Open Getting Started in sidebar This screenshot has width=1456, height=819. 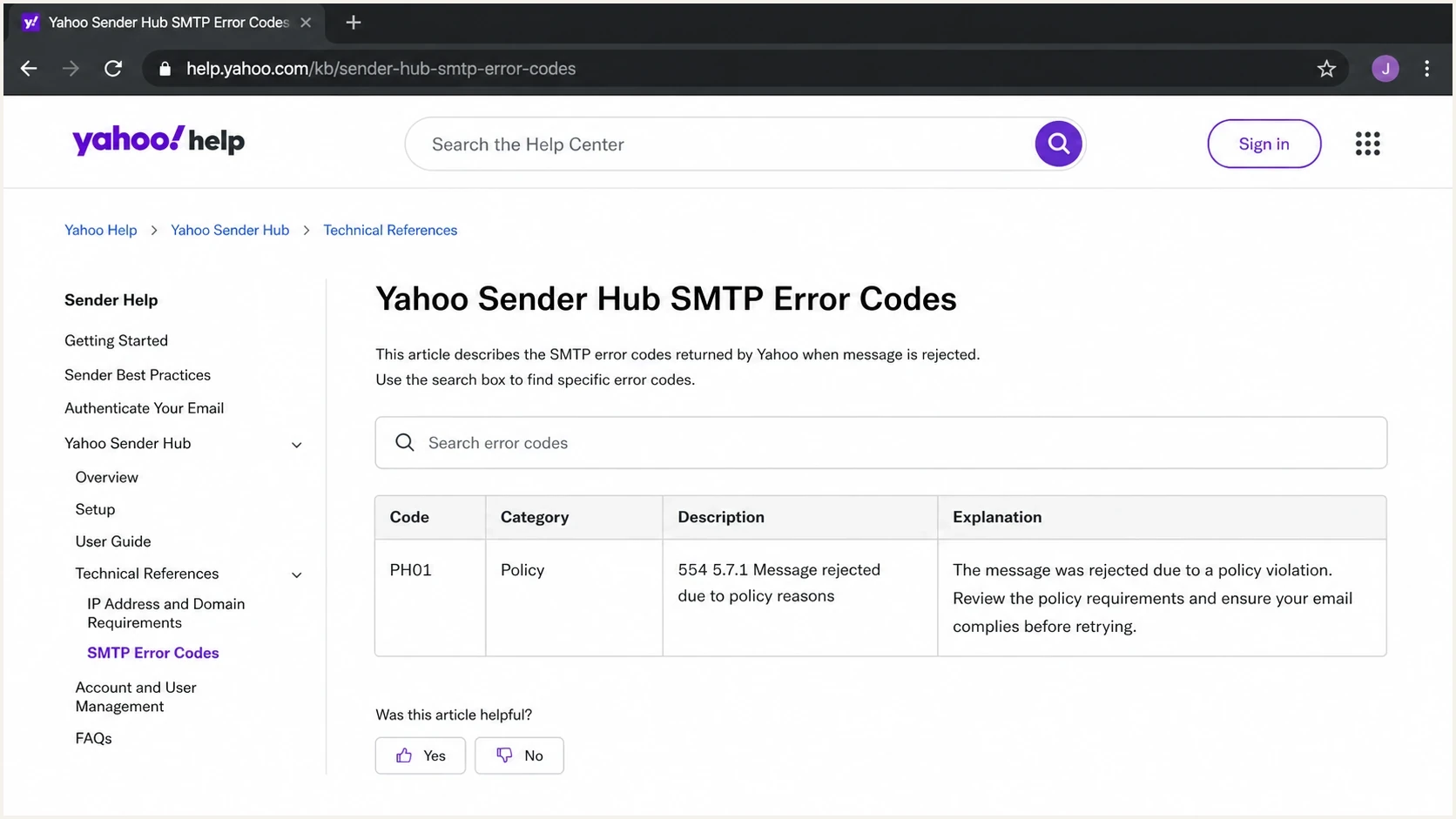(x=116, y=340)
